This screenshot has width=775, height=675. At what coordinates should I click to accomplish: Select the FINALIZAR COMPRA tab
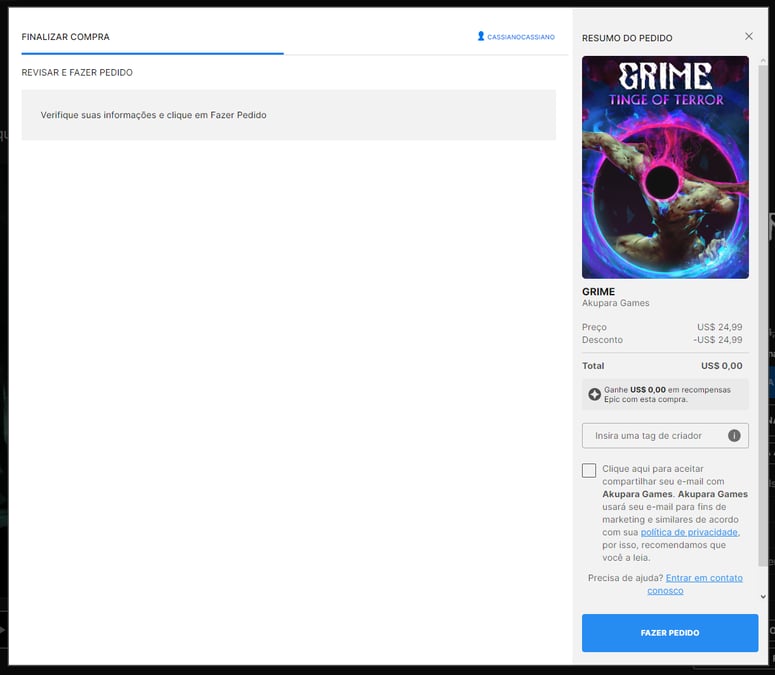[65, 37]
